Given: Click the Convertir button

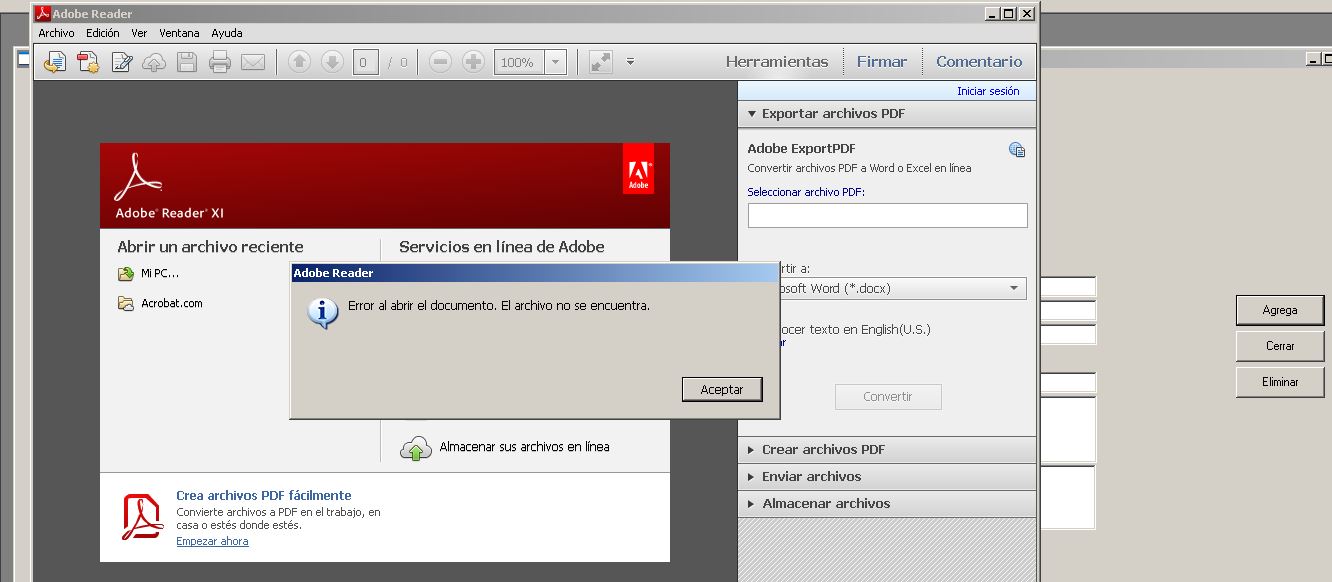Looking at the screenshot, I should (888, 397).
